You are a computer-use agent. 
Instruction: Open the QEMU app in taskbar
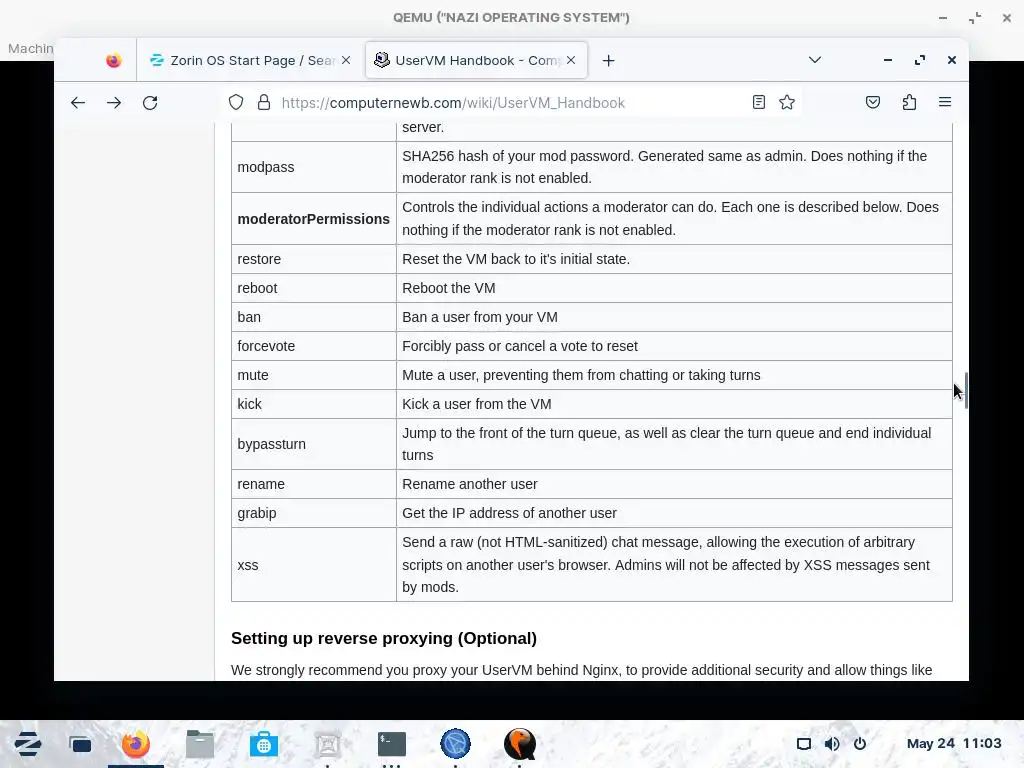520,744
